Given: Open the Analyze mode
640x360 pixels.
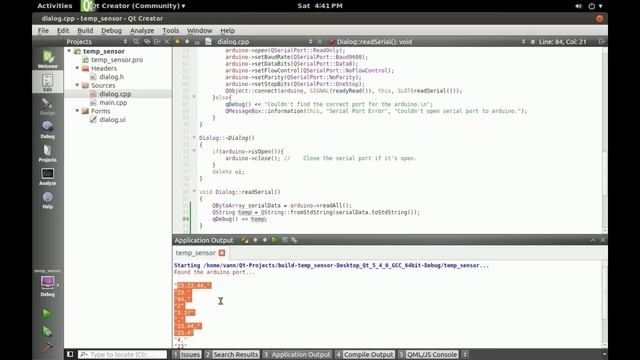Looking at the screenshot, I should pyautogui.click(x=47, y=176).
